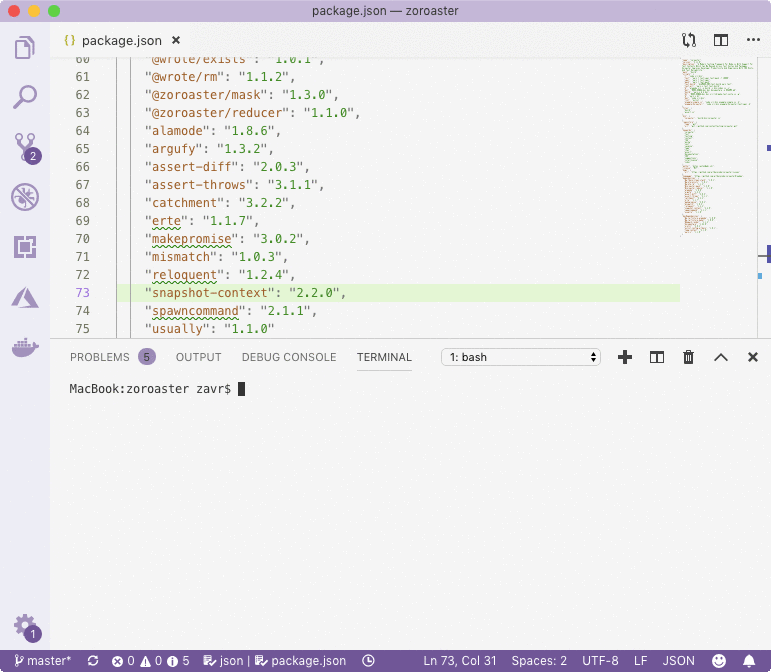Click the Synchronize Changes status icon
The width and height of the screenshot is (771, 672).
click(x=93, y=661)
